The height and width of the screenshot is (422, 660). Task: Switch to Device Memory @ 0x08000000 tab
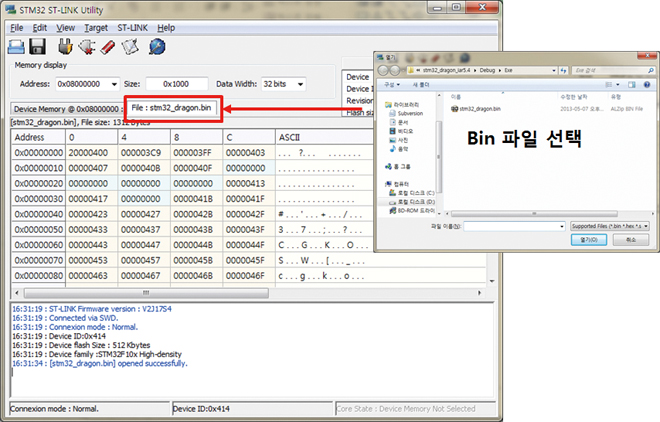click(67, 109)
